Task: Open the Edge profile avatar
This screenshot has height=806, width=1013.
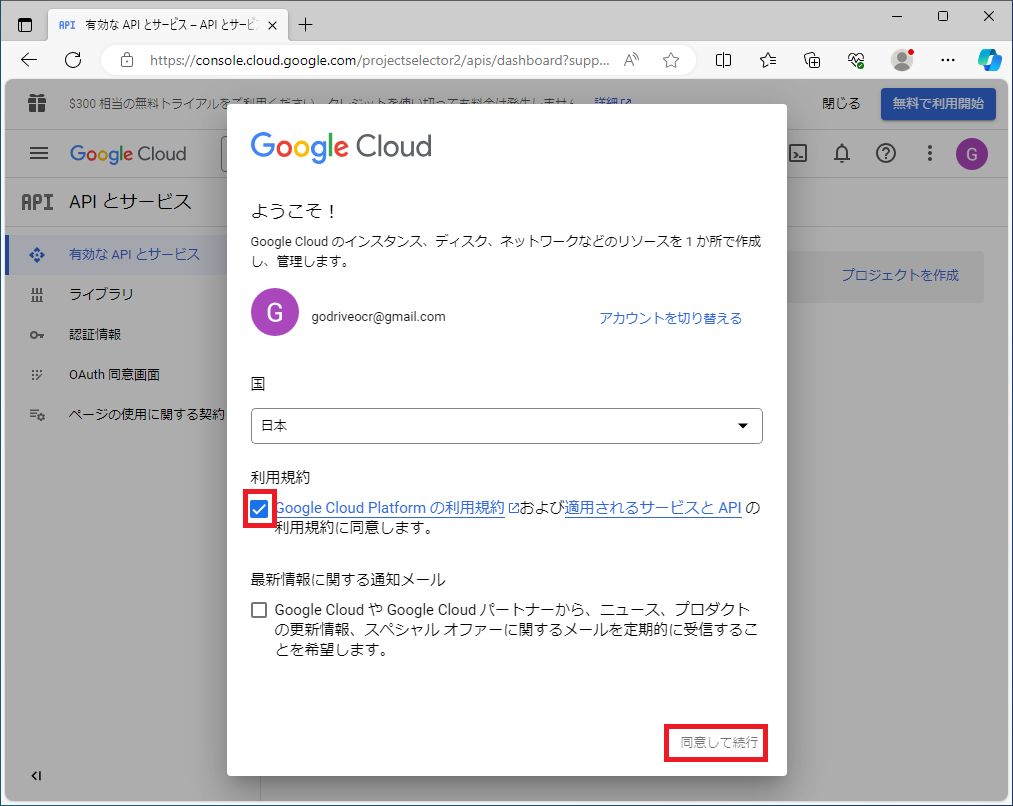Action: (x=902, y=60)
